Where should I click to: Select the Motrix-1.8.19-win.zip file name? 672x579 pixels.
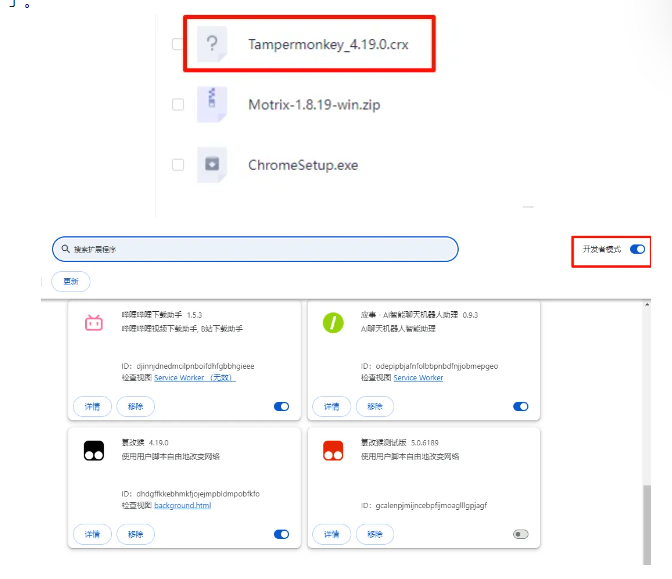coord(314,105)
